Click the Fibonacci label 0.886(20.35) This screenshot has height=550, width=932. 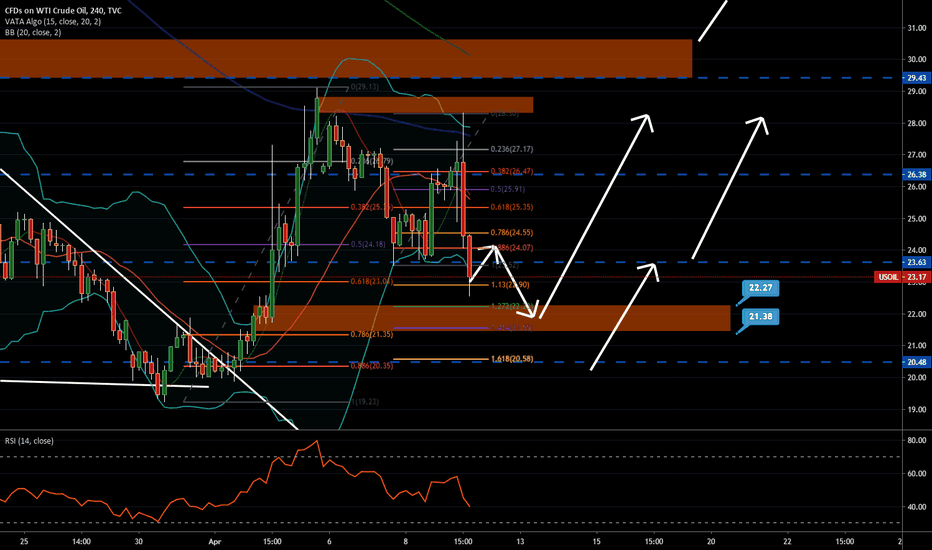click(x=371, y=366)
